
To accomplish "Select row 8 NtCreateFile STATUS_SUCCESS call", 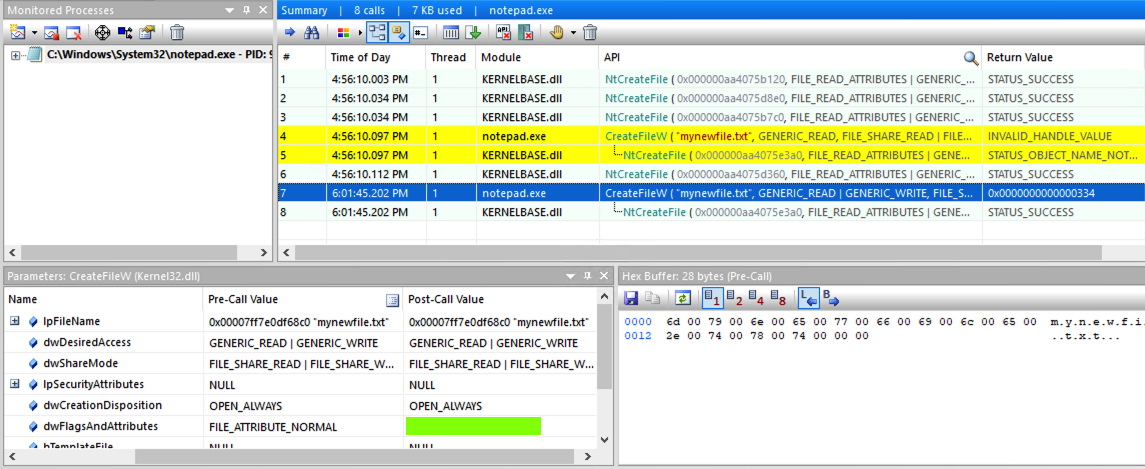I will (711, 212).
